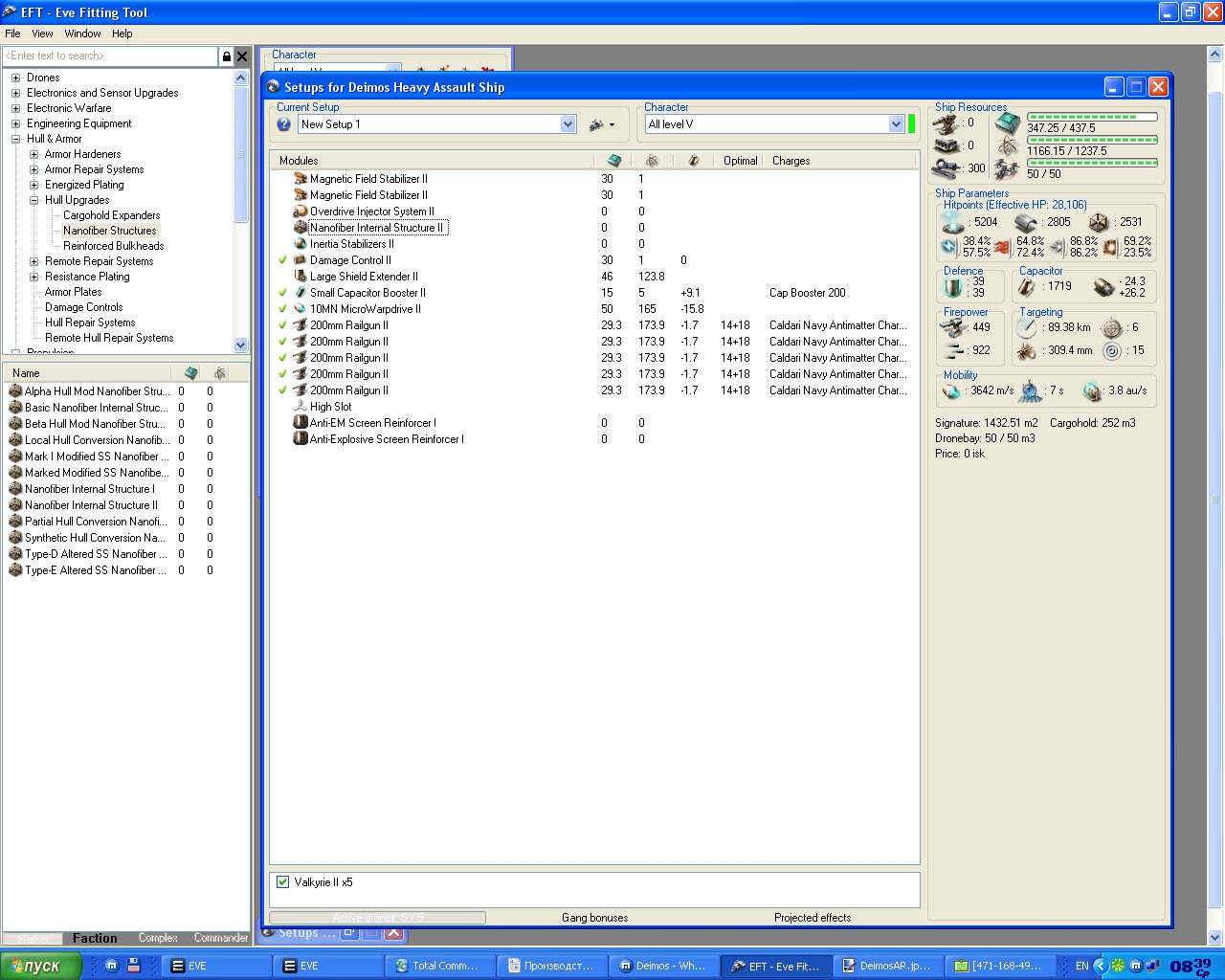Expand the Electronics and Sensor Upgrades category
1225x980 pixels.
[15, 93]
